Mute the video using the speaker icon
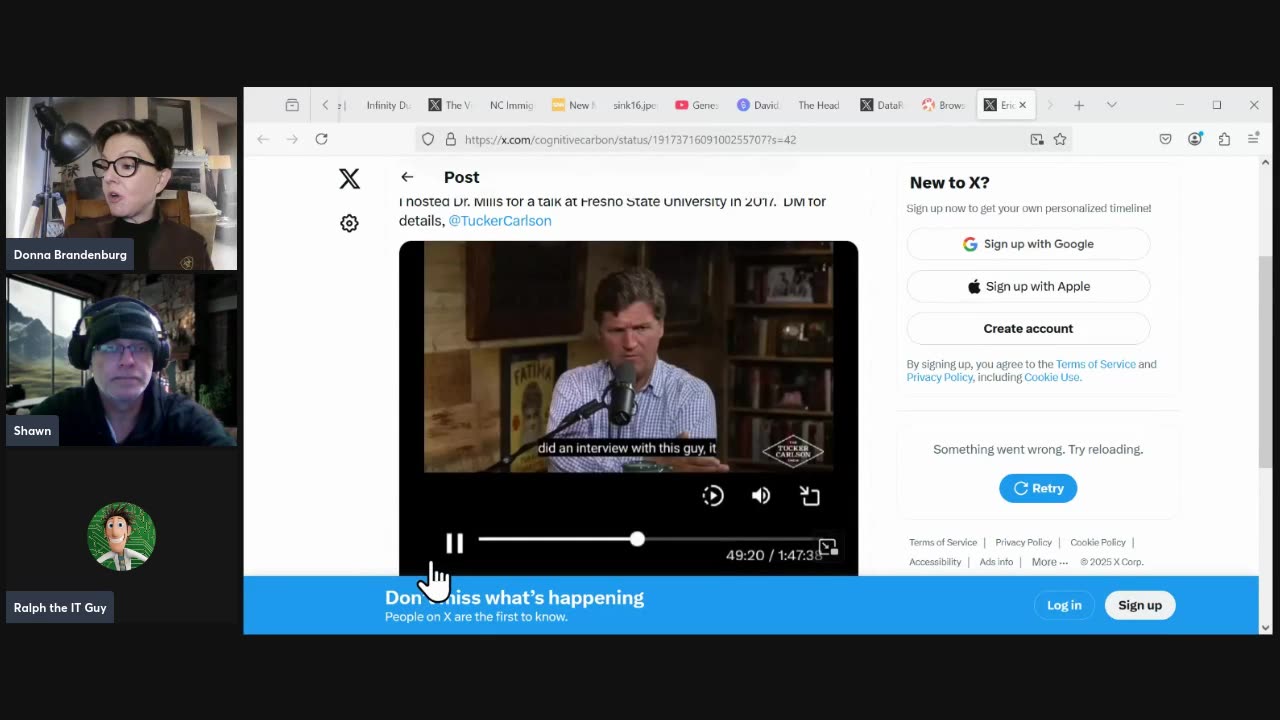 tap(761, 495)
